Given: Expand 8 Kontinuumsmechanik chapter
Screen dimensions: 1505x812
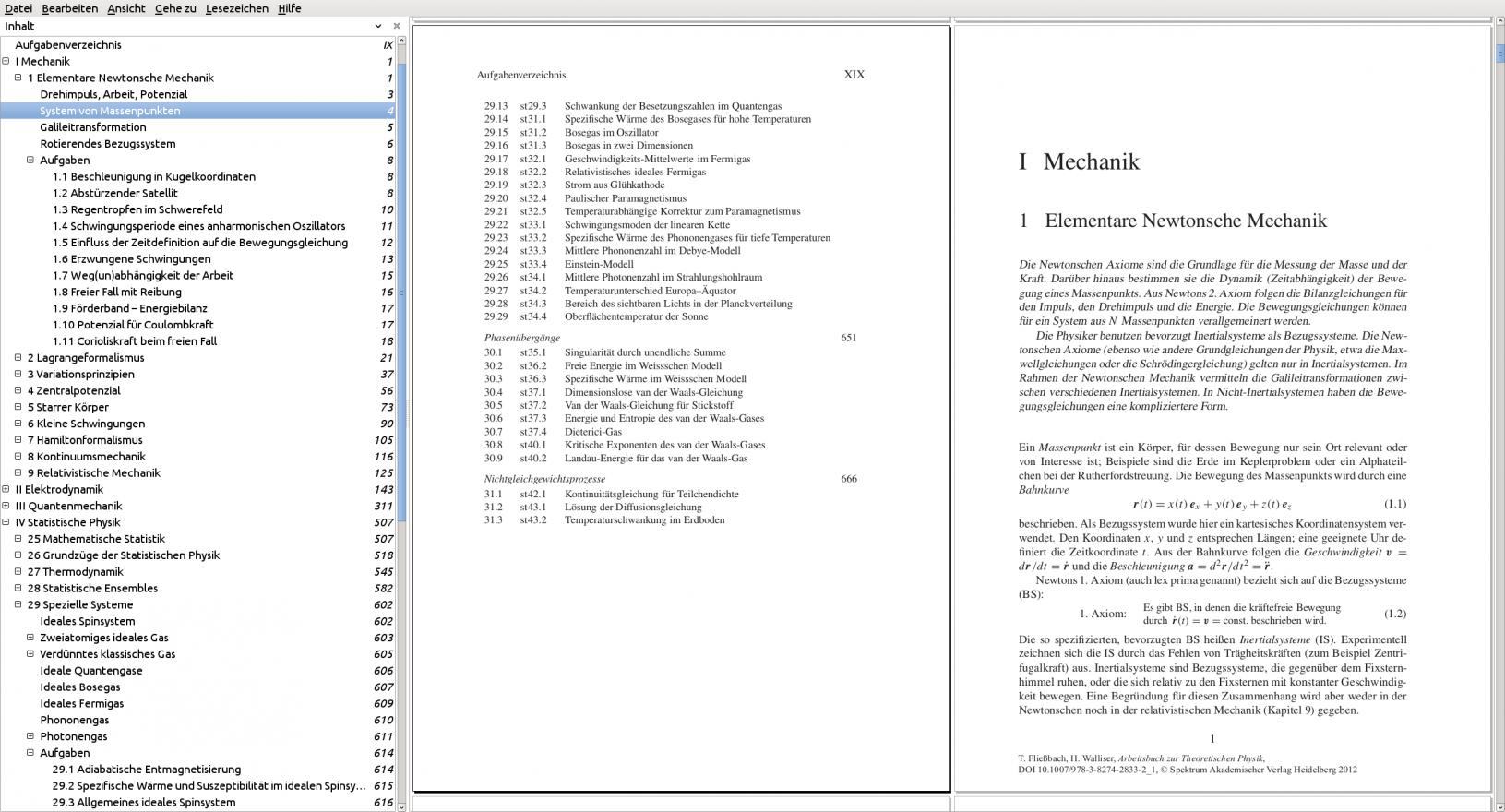Looking at the screenshot, I should pyautogui.click(x=18, y=457).
